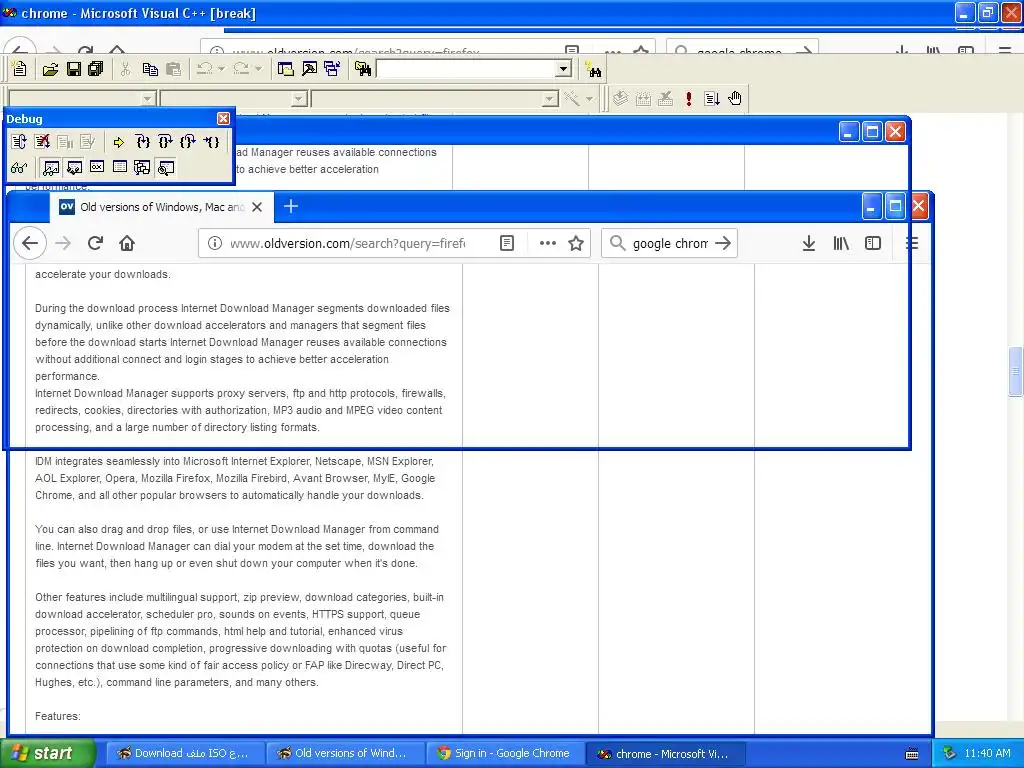Open the Redo history dropdown arrow

pos(258,69)
